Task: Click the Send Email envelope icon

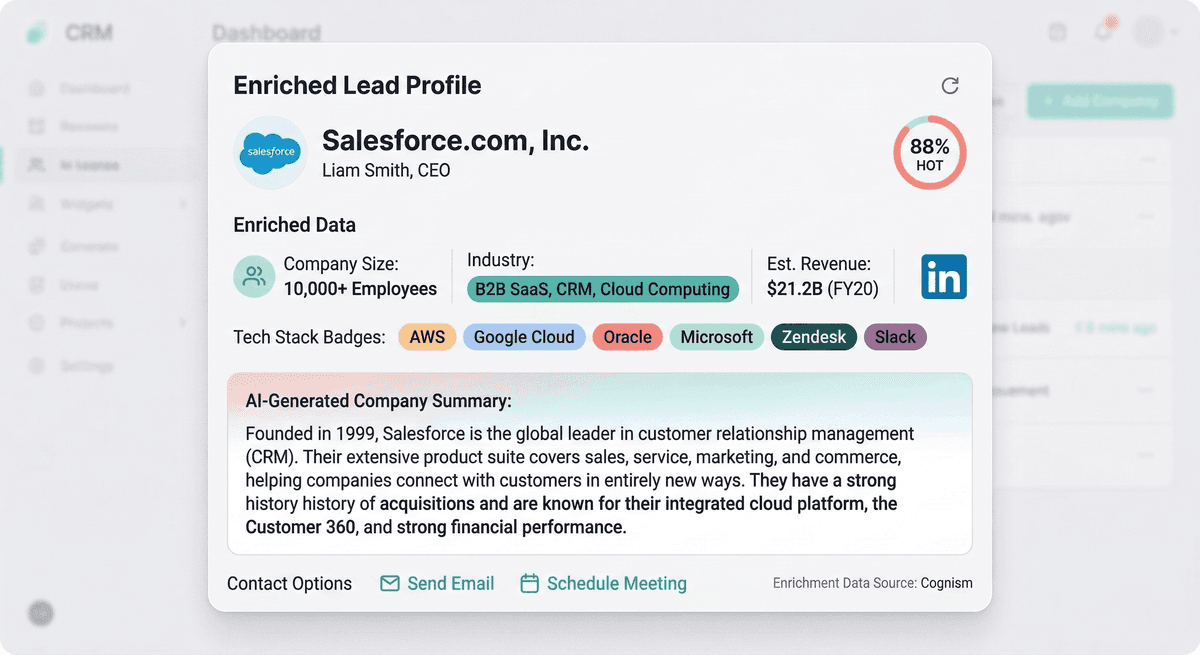Action: (390, 583)
